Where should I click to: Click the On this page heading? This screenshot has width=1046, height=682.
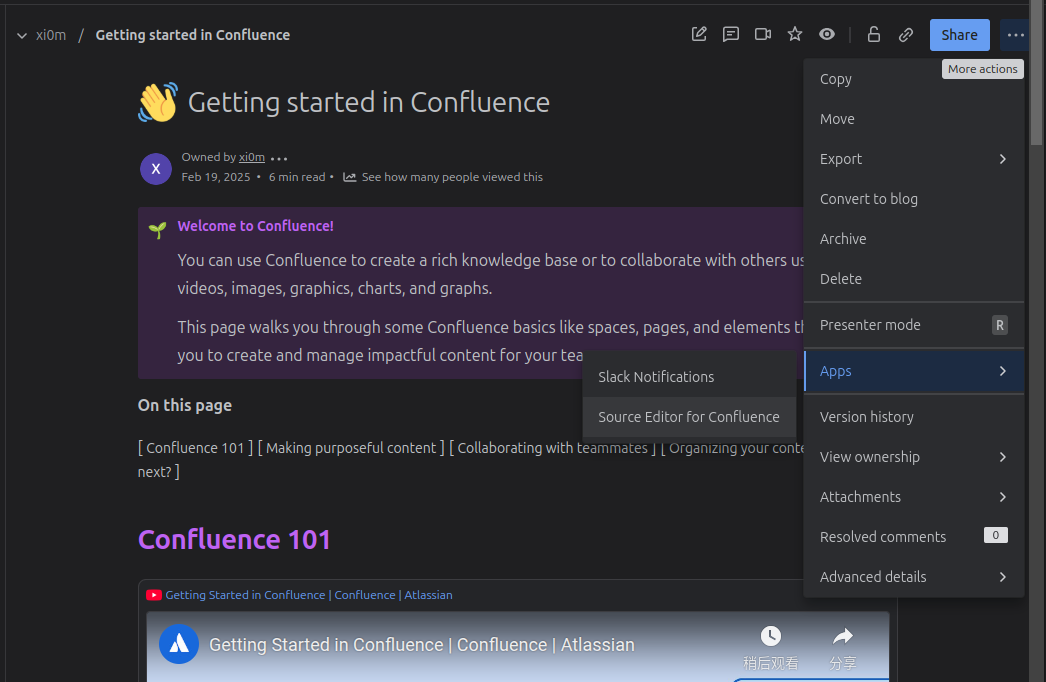[x=185, y=405]
